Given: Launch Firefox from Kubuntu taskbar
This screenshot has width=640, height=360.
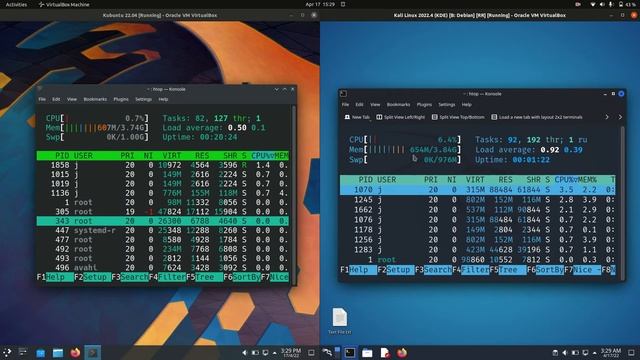Looking at the screenshot, I should point(75,353).
